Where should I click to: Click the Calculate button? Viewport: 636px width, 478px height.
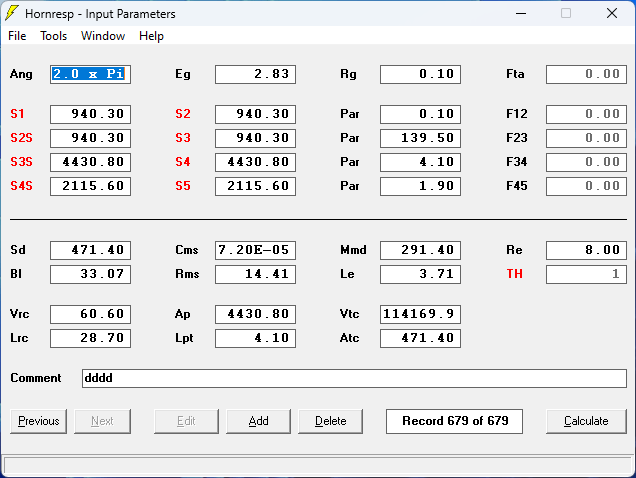pos(586,421)
